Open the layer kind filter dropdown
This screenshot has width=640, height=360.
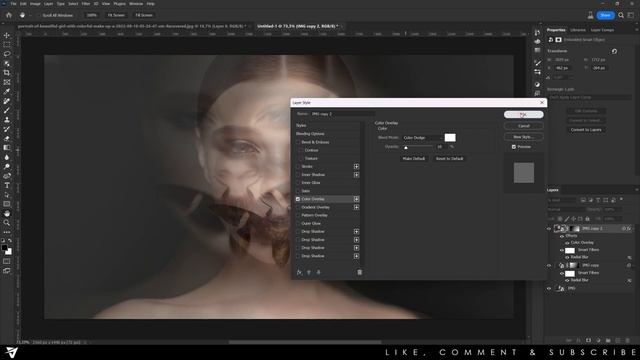[562, 200]
